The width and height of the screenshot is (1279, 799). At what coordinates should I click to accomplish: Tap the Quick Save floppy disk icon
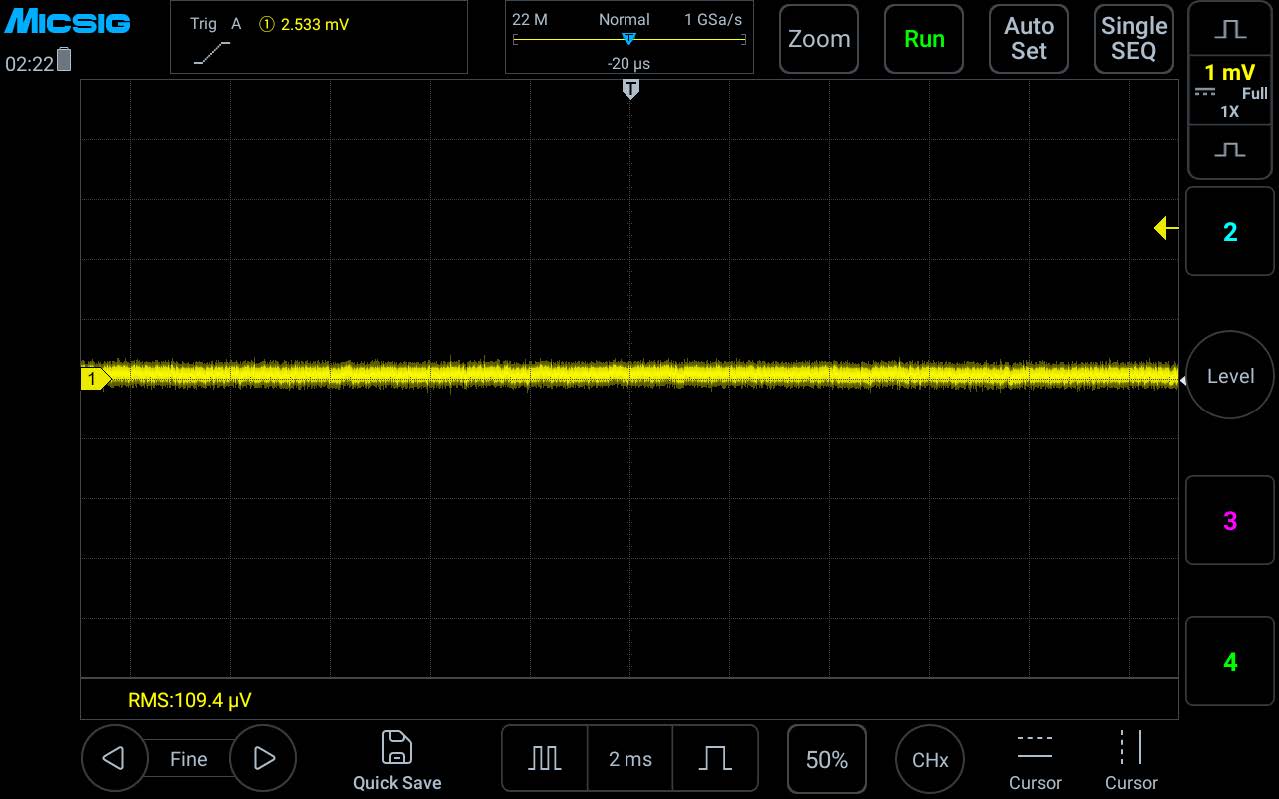[397, 747]
